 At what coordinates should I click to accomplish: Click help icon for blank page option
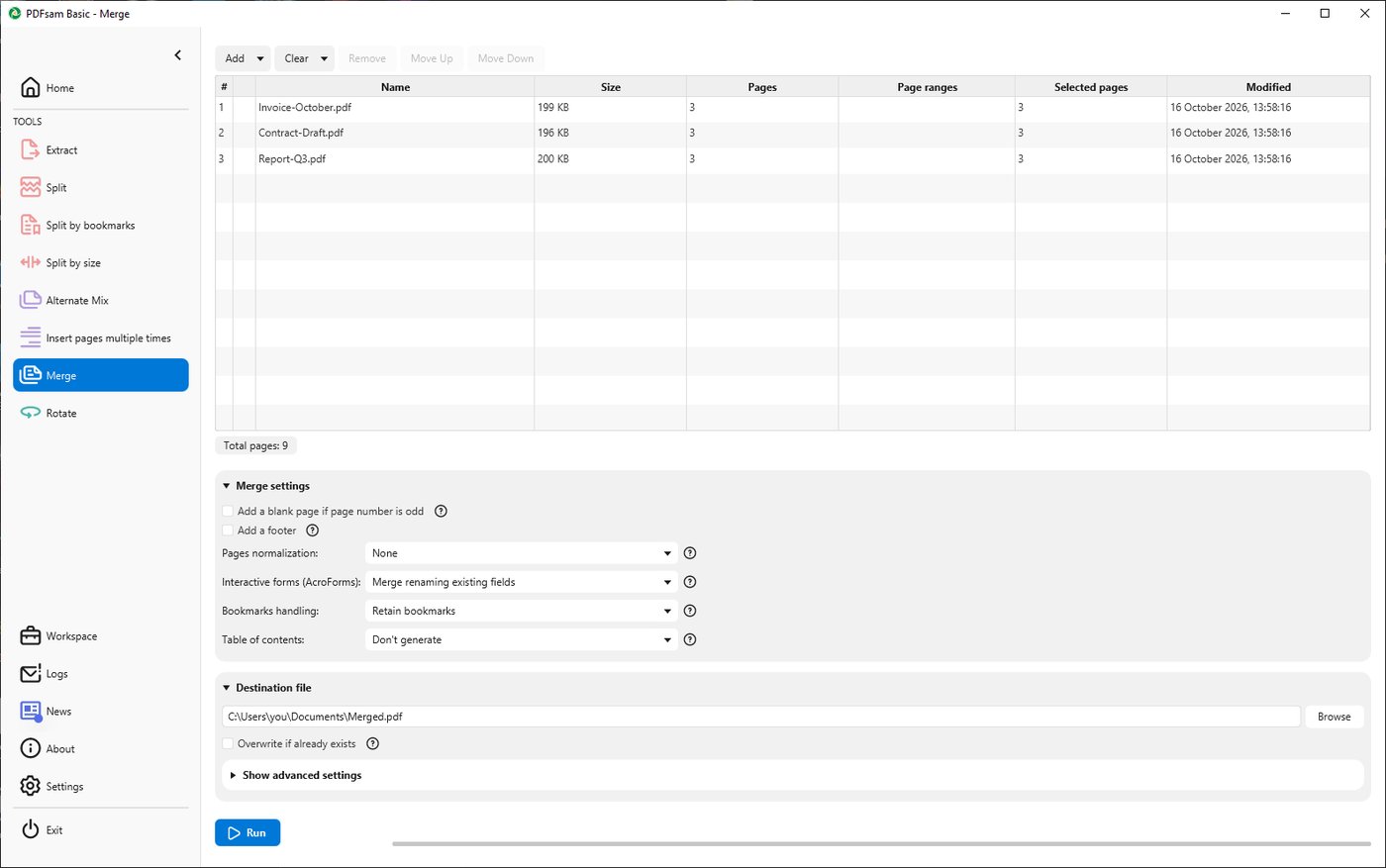[x=442, y=511]
